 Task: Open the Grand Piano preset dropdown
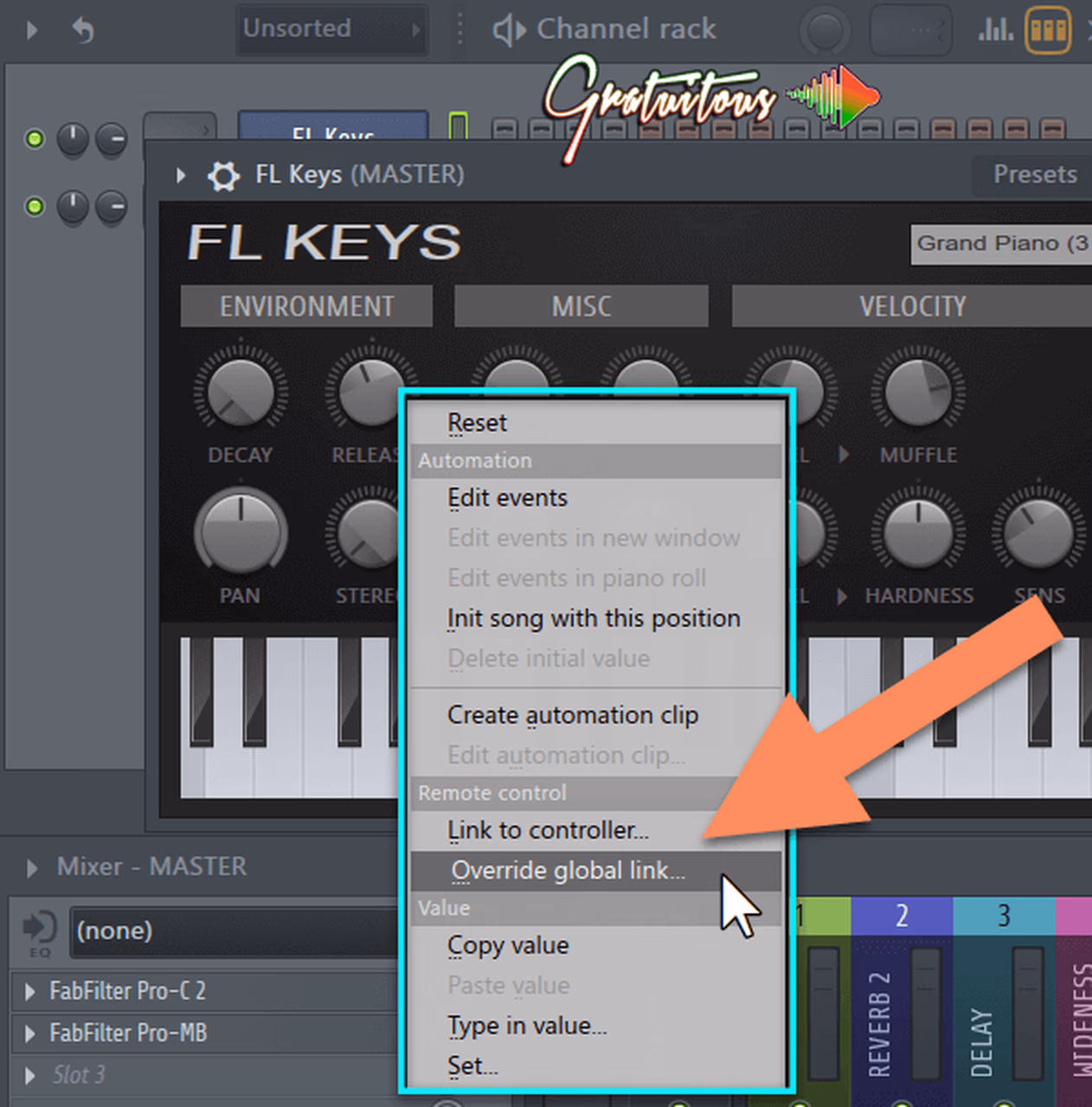pos(1001,244)
